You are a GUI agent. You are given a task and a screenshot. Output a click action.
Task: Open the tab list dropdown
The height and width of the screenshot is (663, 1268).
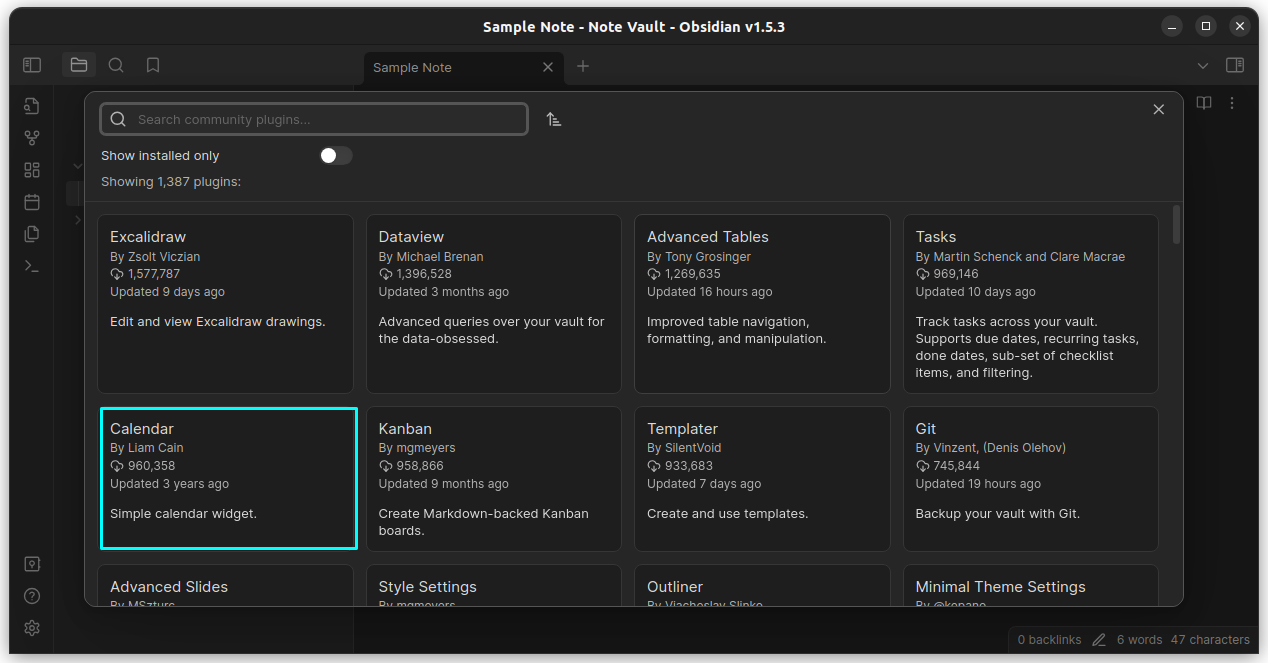pos(1203,64)
